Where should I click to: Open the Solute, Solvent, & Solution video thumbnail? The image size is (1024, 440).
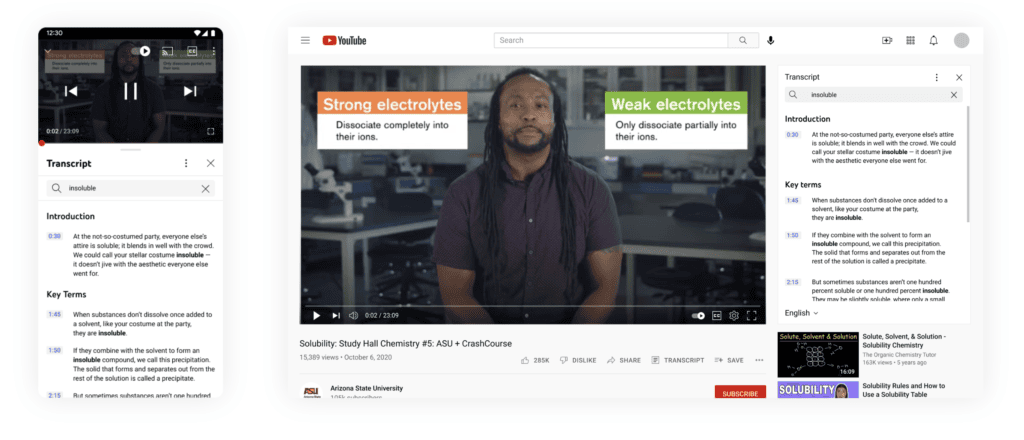coord(818,354)
